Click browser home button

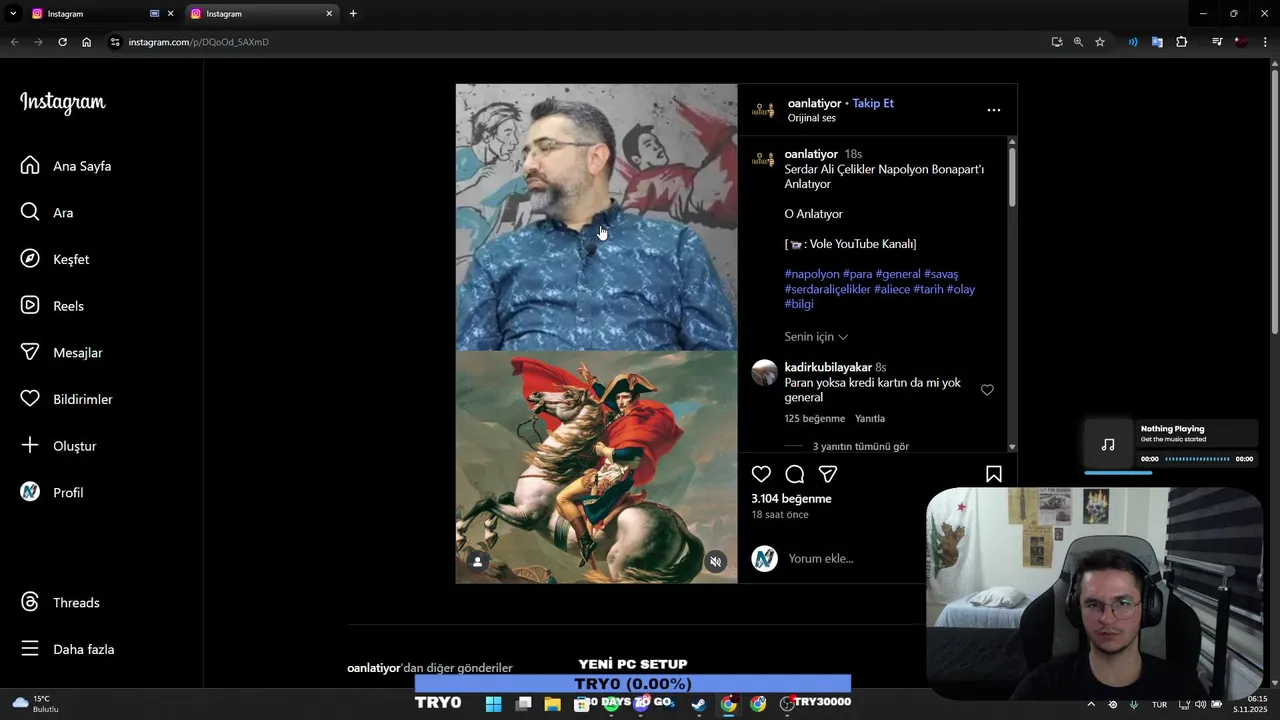click(x=87, y=42)
